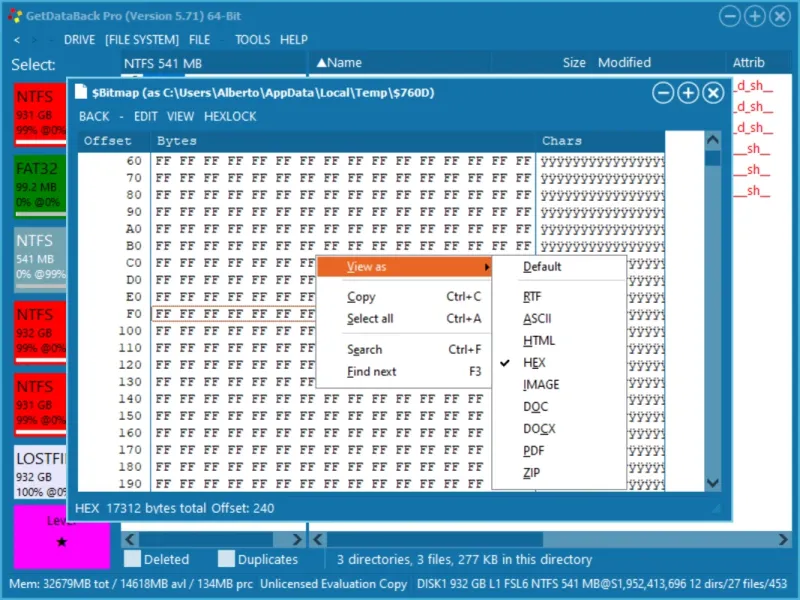
Task: Click right arrow of the drive tree scrollbar
Action: 296,539
